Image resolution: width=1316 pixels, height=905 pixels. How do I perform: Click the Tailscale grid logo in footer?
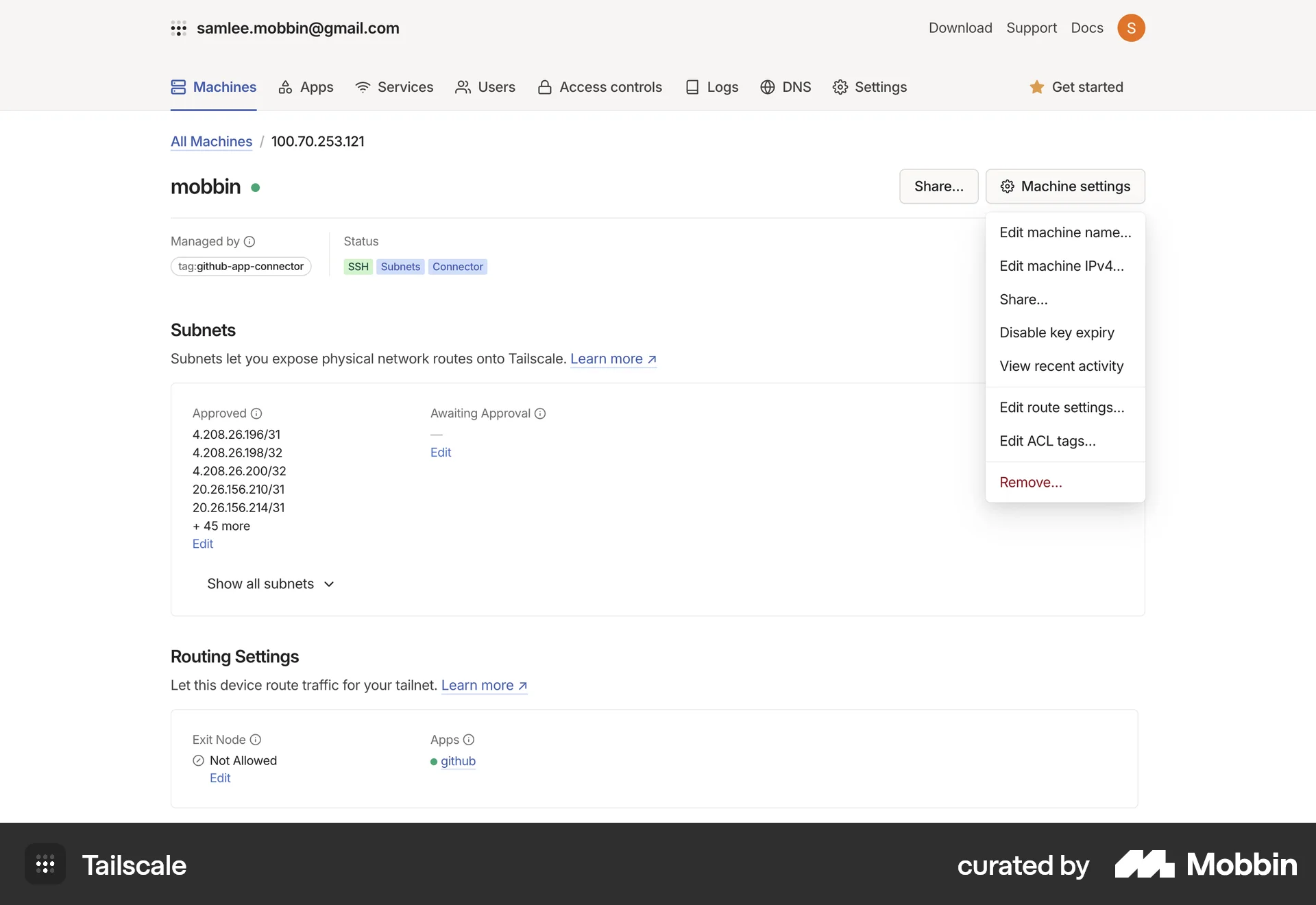click(45, 865)
